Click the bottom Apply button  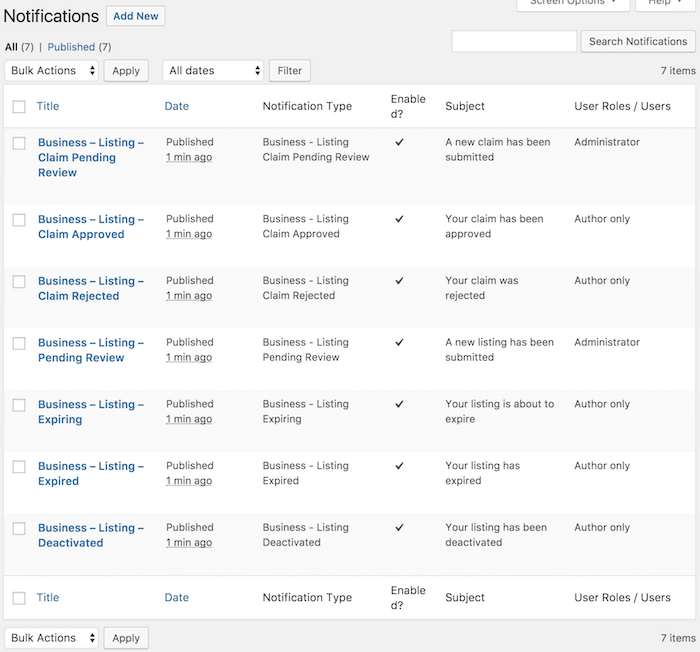coord(126,638)
